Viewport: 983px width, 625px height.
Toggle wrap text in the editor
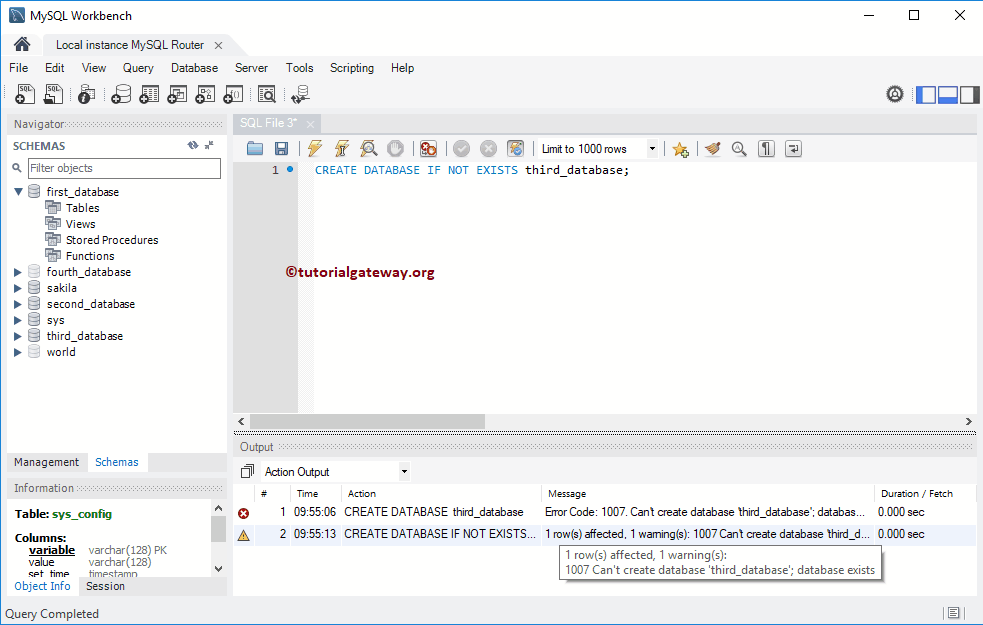coord(792,148)
